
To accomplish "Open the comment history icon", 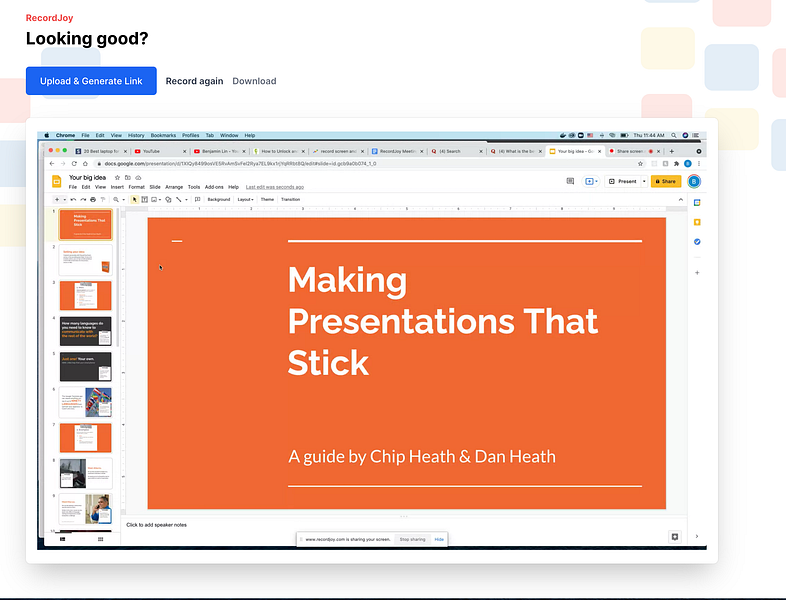I will point(570,181).
